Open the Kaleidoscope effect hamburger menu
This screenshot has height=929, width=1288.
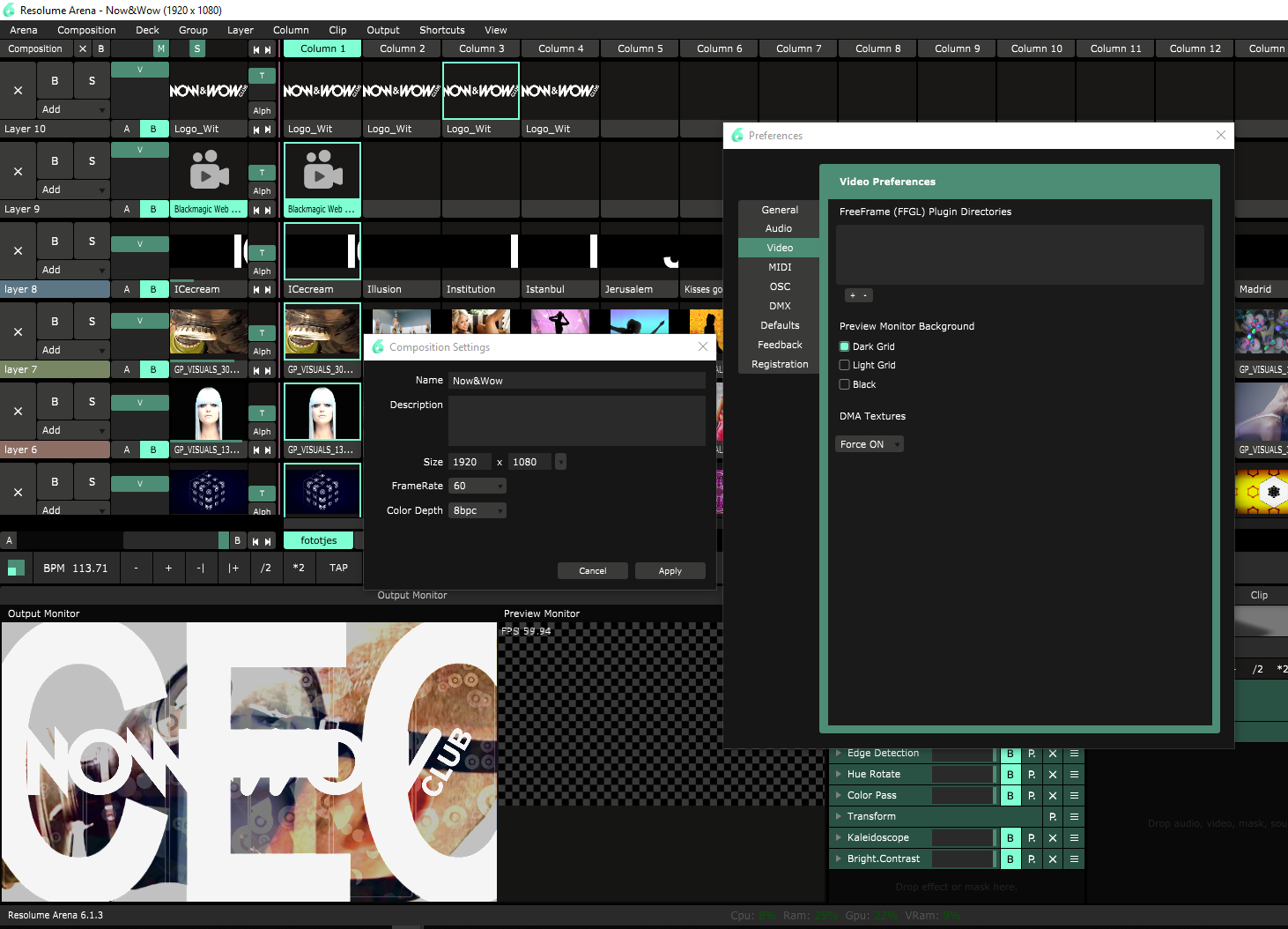pos(1074,838)
